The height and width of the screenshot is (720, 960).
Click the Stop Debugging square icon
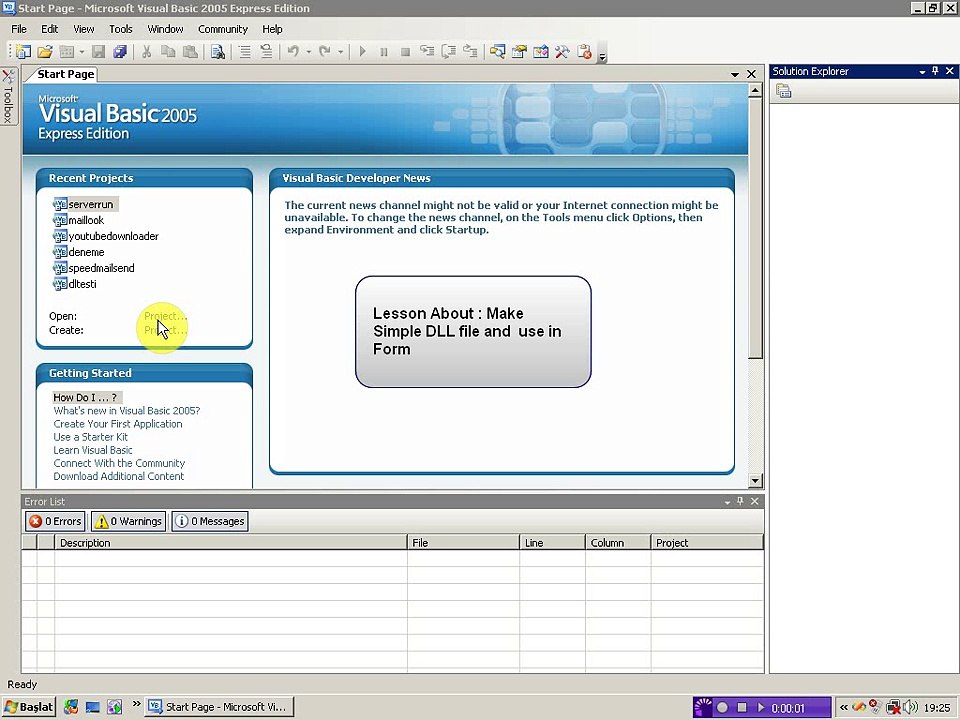point(405,52)
